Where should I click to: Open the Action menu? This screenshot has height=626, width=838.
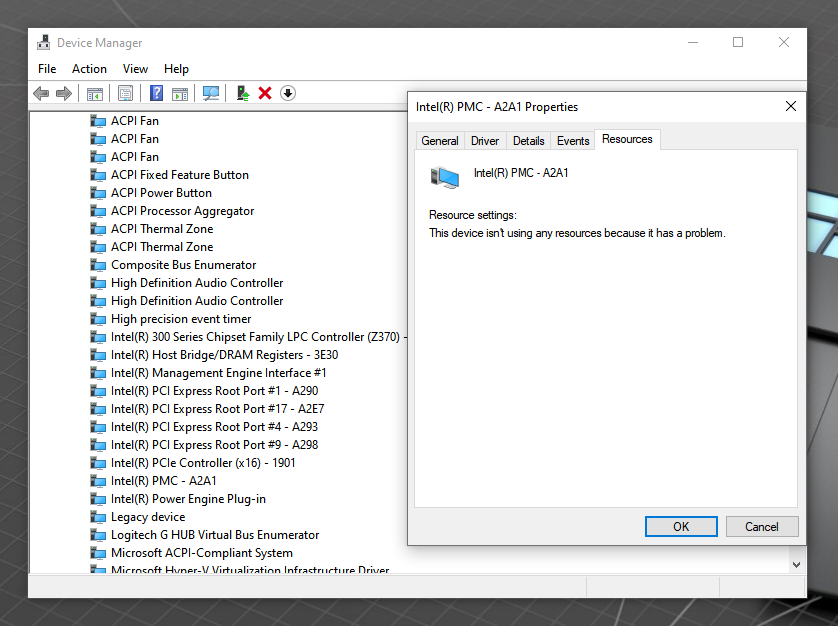[x=89, y=69]
